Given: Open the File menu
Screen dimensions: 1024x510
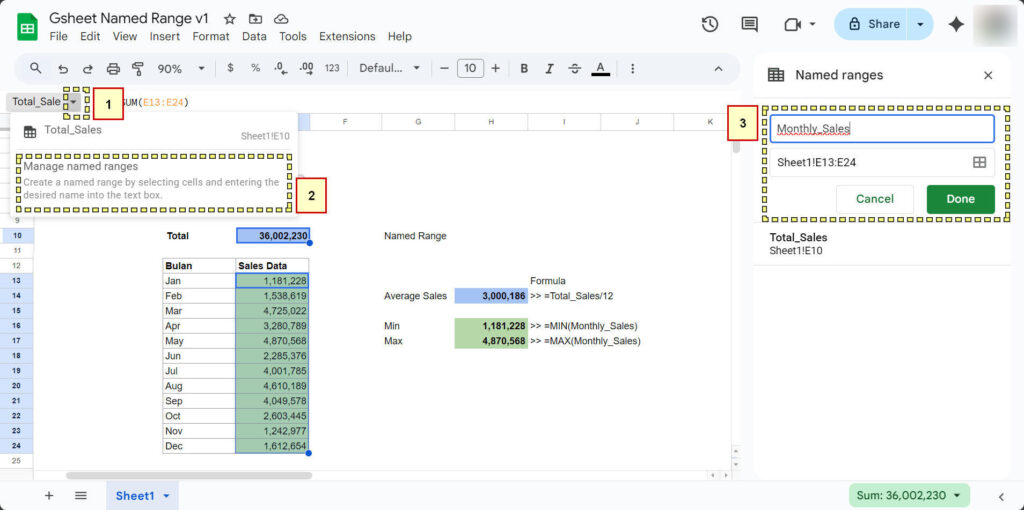Looking at the screenshot, I should pyautogui.click(x=58, y=37).
